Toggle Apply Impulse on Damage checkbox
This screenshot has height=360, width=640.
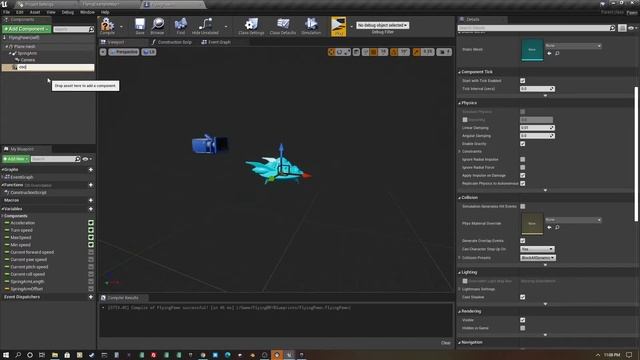(522, 176)
